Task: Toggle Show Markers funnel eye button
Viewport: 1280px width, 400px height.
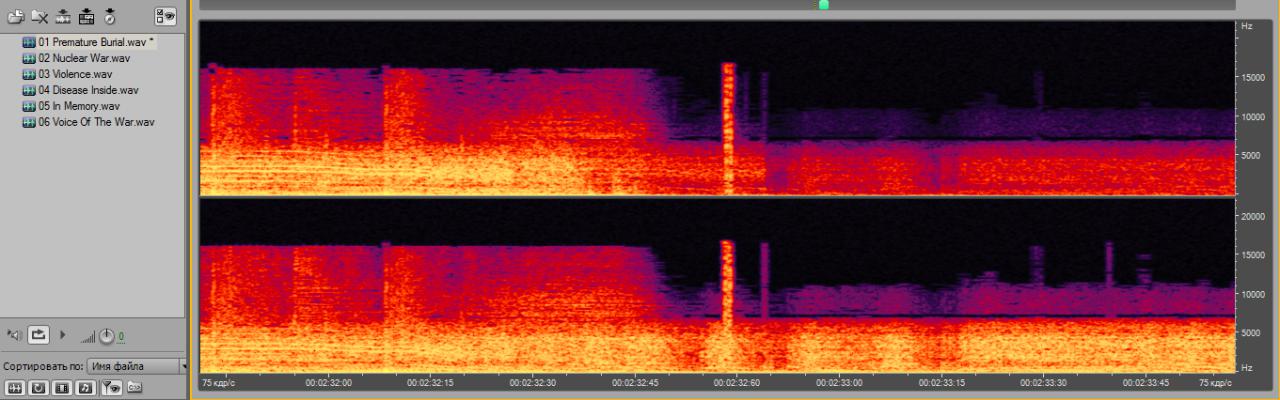Action: point(111,387)
